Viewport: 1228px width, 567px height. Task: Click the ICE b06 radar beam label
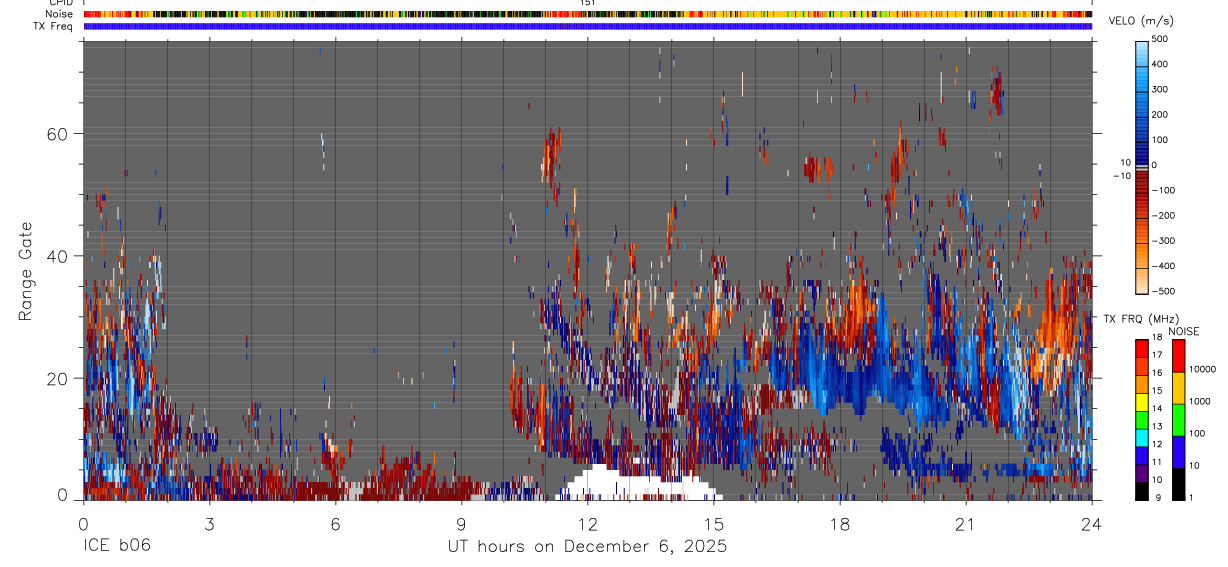(116, 547)
